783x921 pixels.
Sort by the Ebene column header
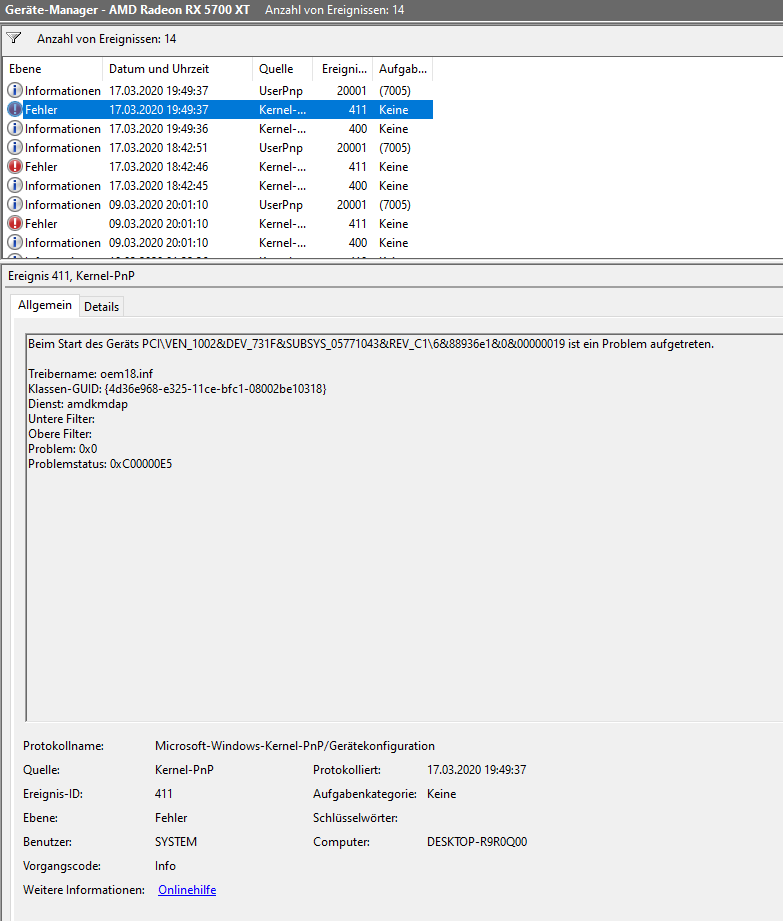53,69
